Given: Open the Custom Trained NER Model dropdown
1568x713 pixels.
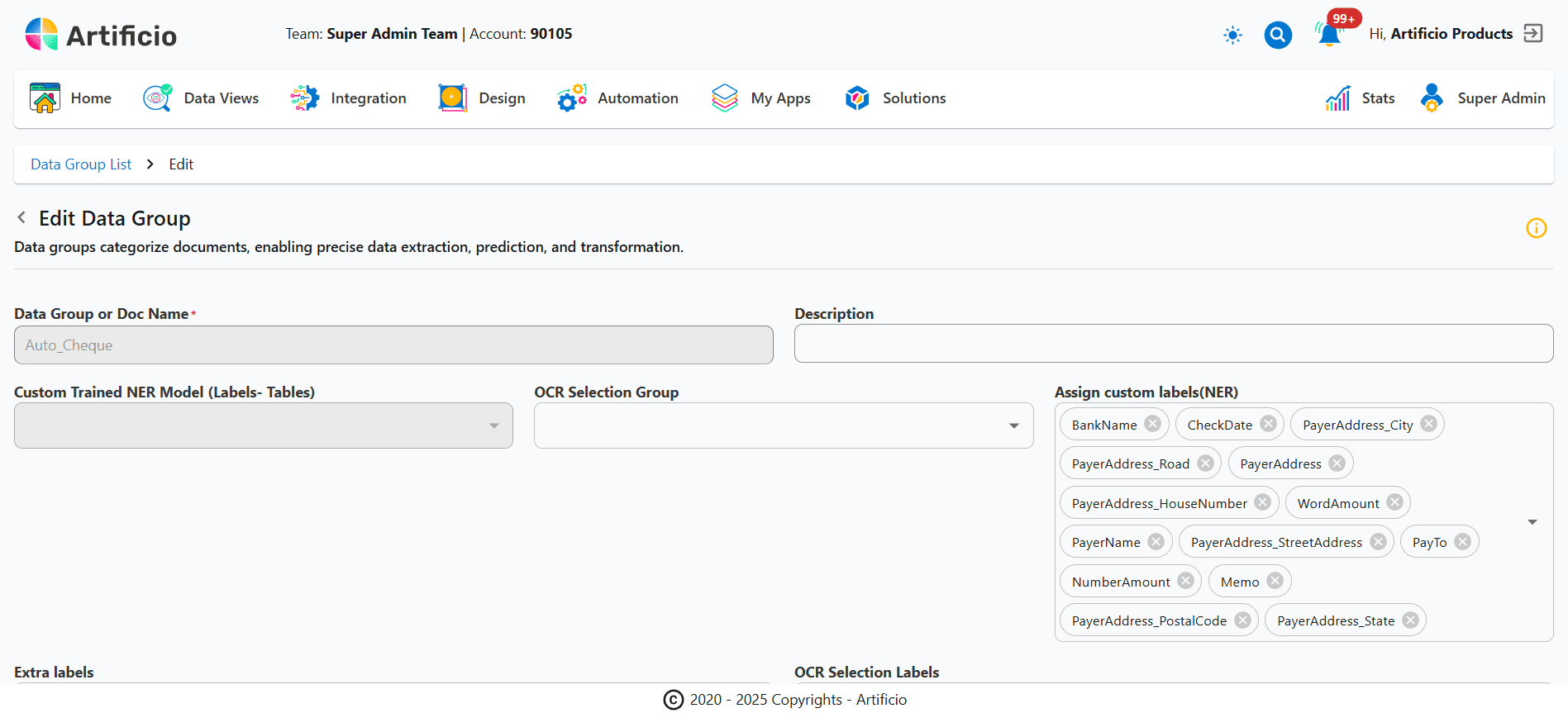Looking at the screenshot, I should (x=493, y=425).
